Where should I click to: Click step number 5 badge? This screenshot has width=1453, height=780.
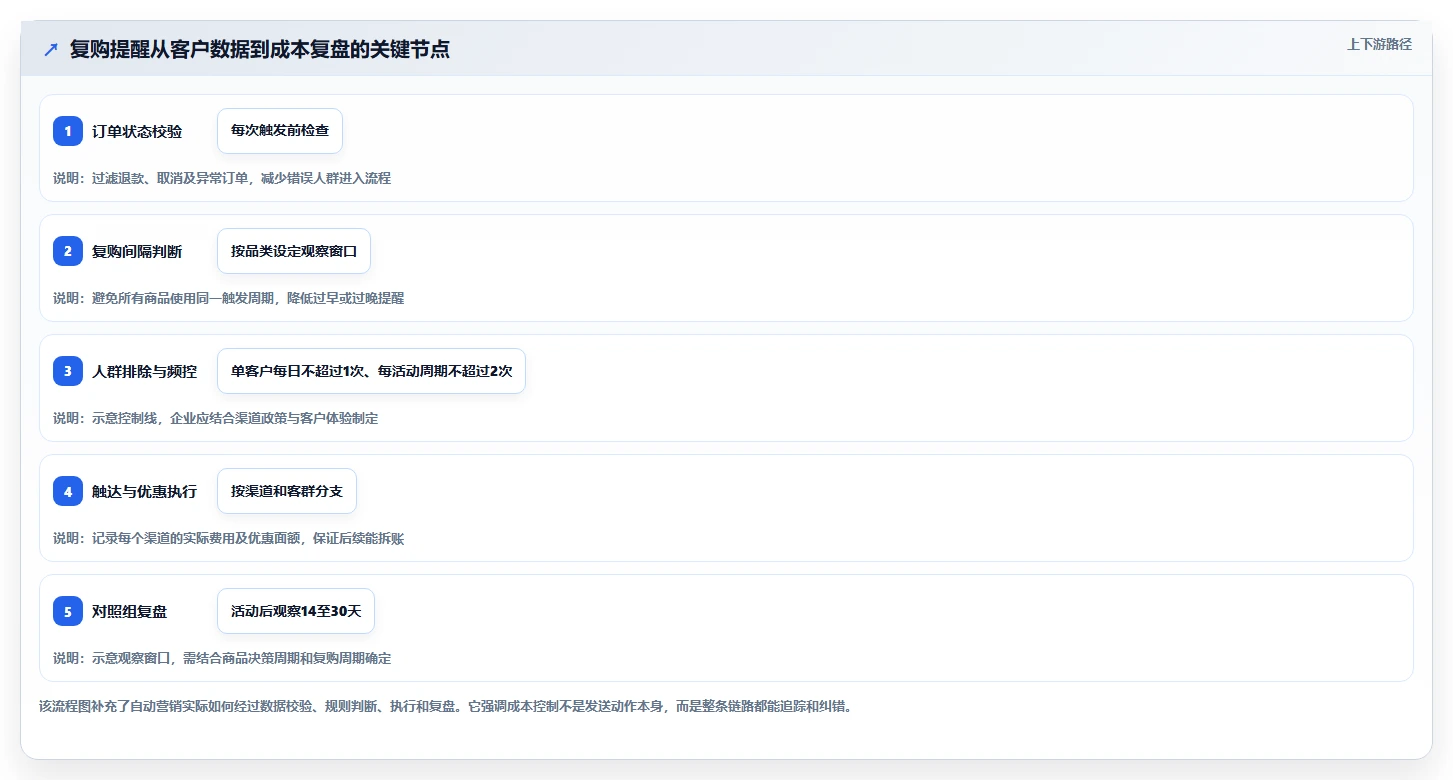click(68, 611)
